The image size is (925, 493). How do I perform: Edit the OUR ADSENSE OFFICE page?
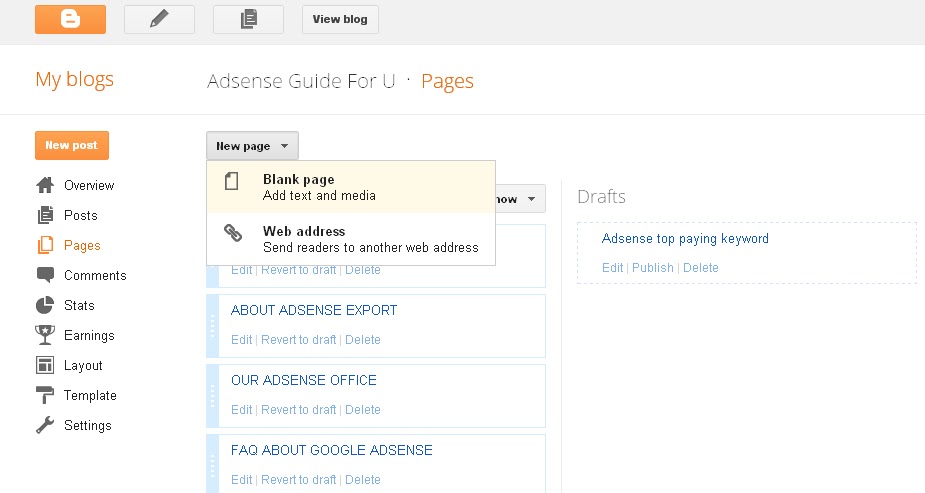pos(241,410)
